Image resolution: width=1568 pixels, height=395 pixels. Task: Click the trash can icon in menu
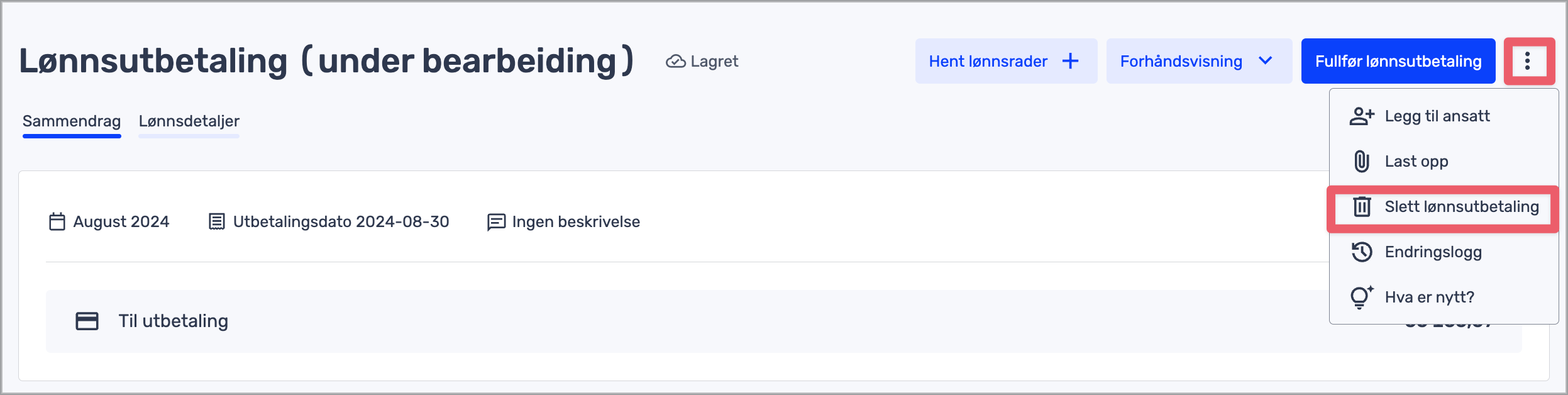click(x=1362, y=207)
